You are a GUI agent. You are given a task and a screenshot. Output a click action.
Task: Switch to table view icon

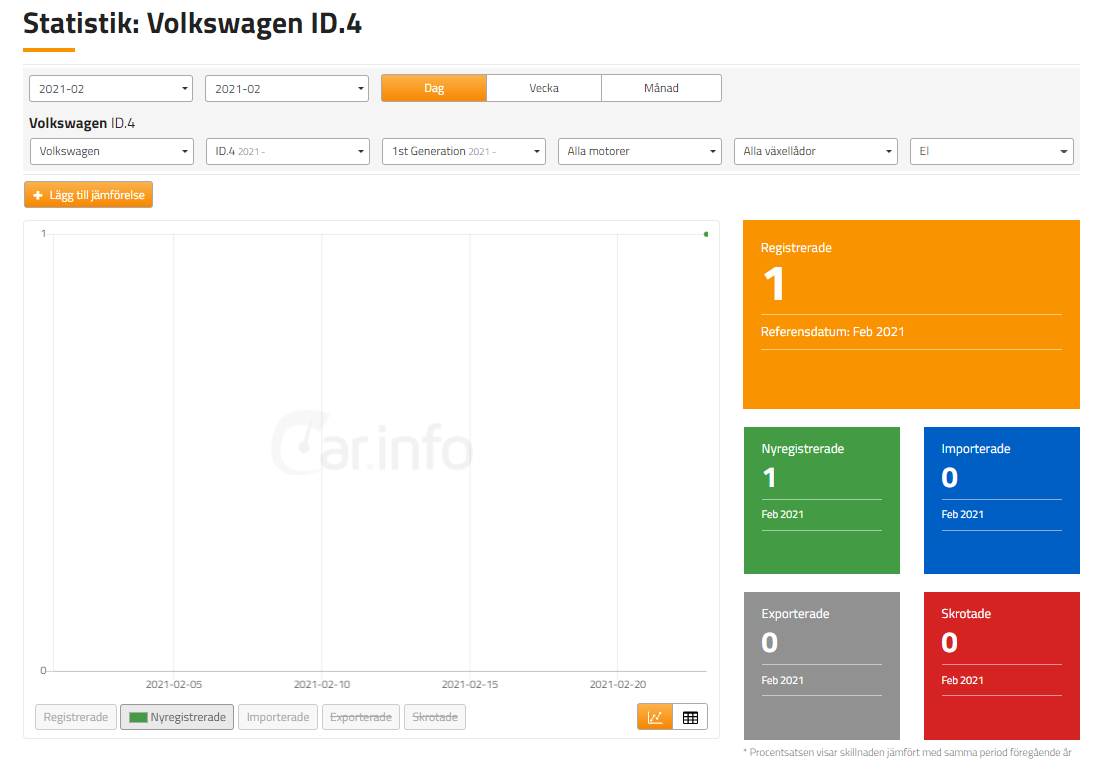690,717
